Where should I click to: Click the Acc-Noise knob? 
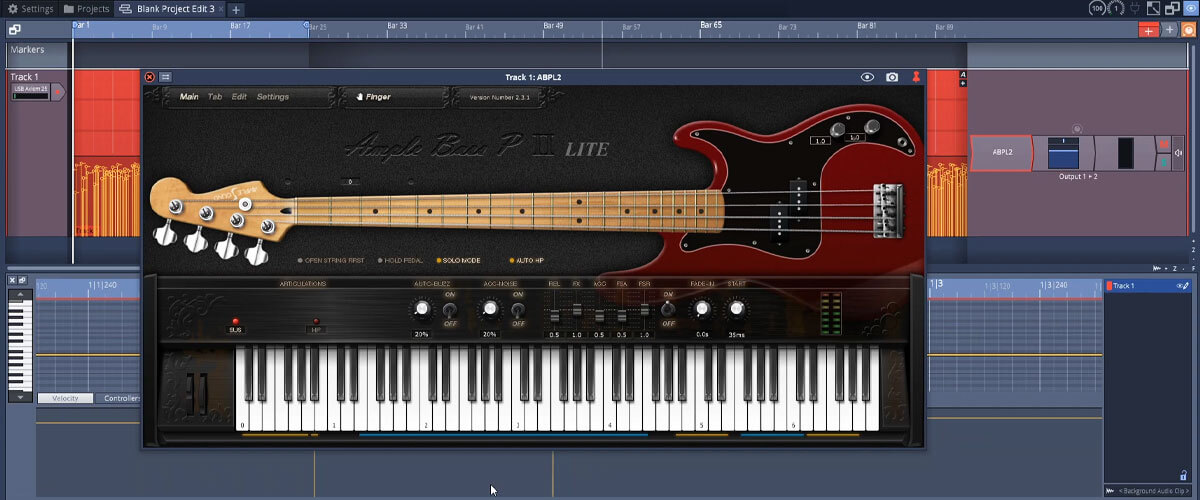tap(490, 310)
